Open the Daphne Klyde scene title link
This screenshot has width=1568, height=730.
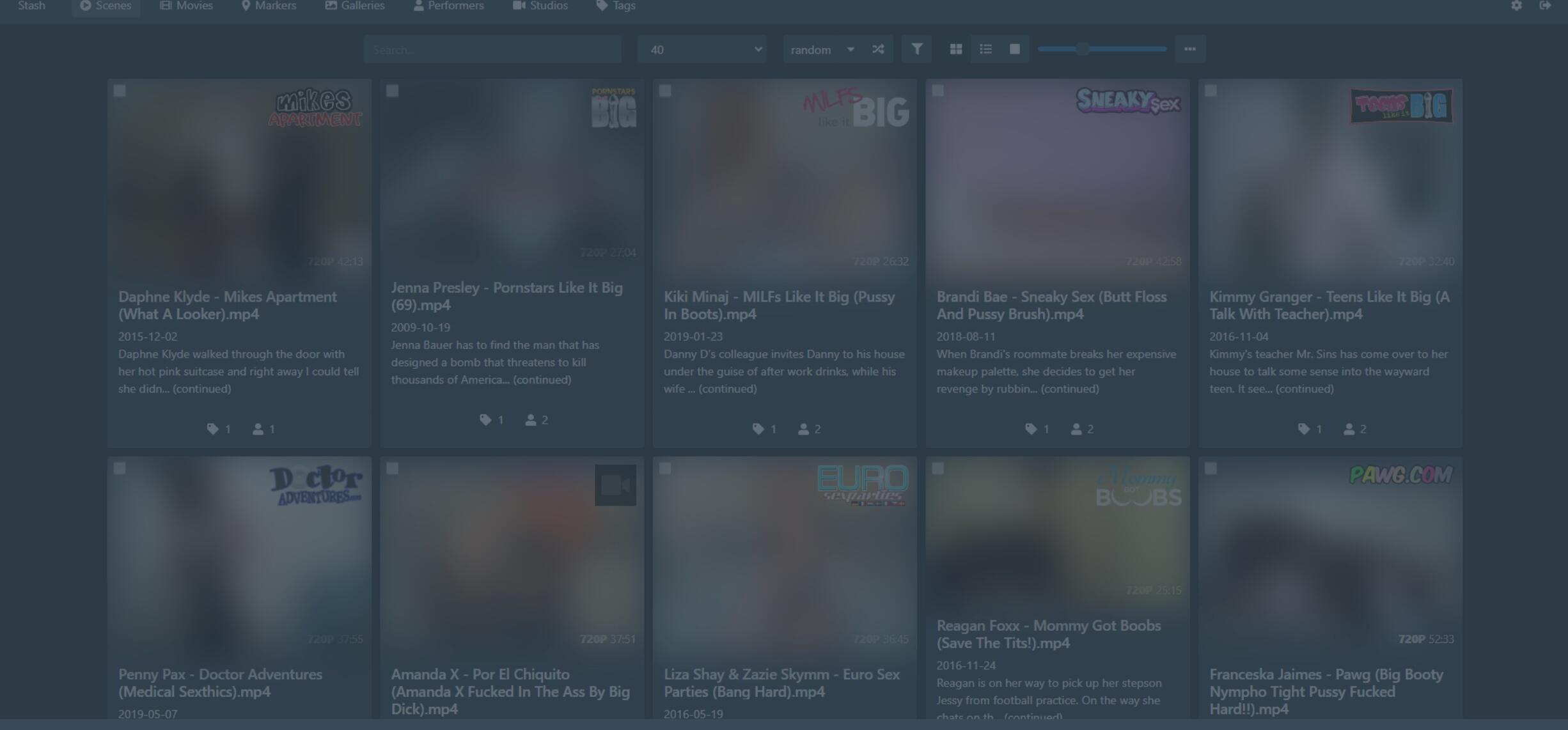pyautogui.click(x=228, y=306)
